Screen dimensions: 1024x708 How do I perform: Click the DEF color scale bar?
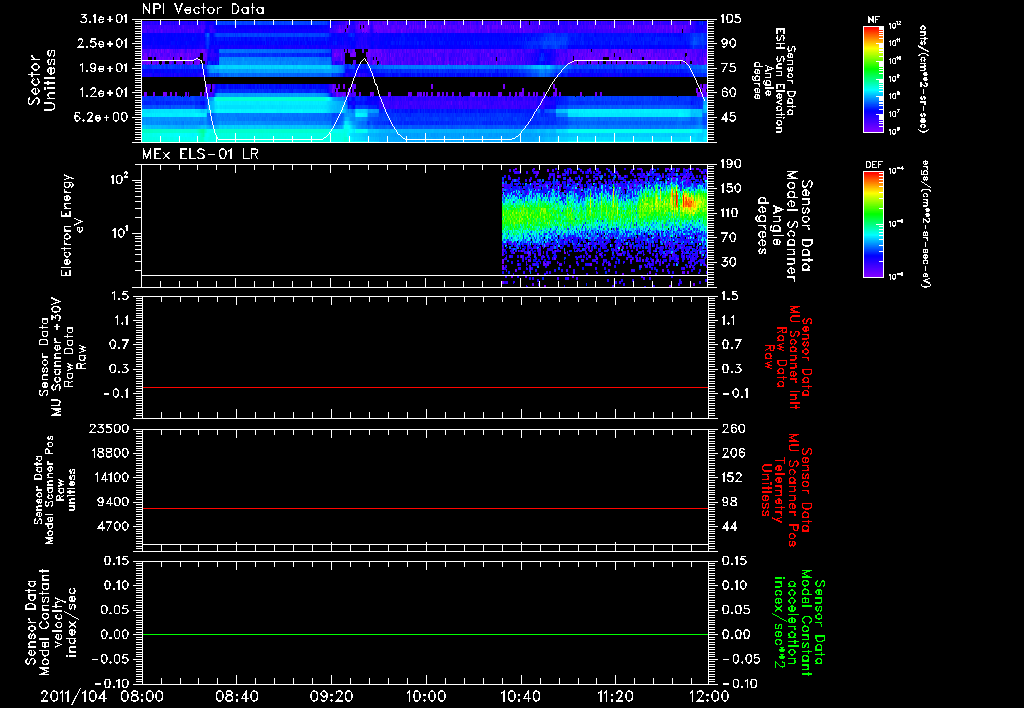(872, 224)
